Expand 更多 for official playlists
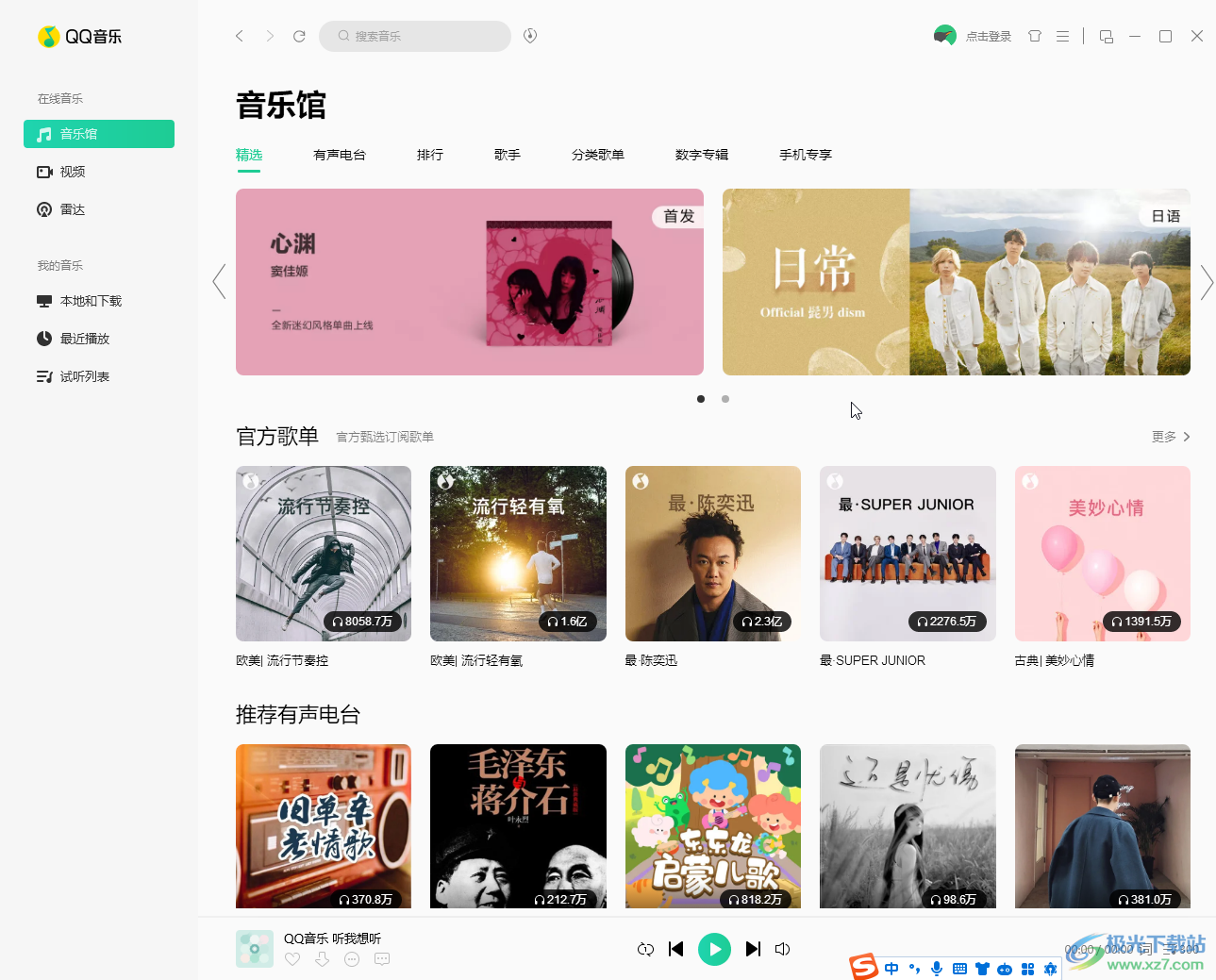This screenshot has width=1216, height=980. [x=1171, y=437]
